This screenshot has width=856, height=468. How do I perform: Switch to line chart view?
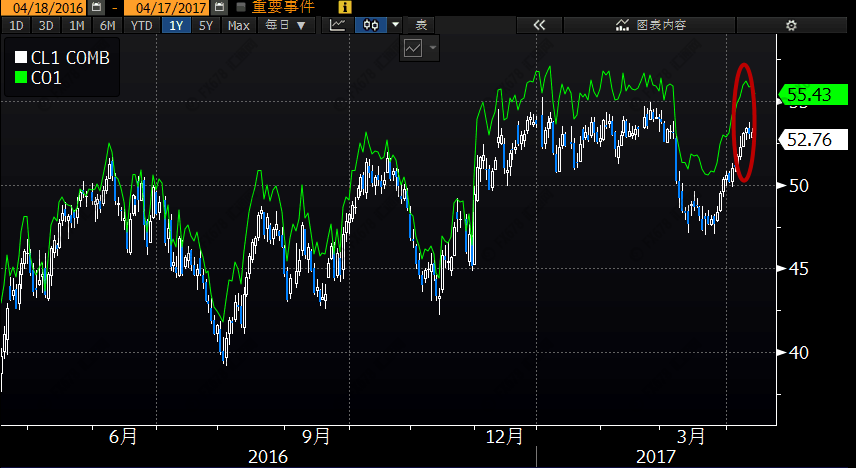[x=339, y=25]
